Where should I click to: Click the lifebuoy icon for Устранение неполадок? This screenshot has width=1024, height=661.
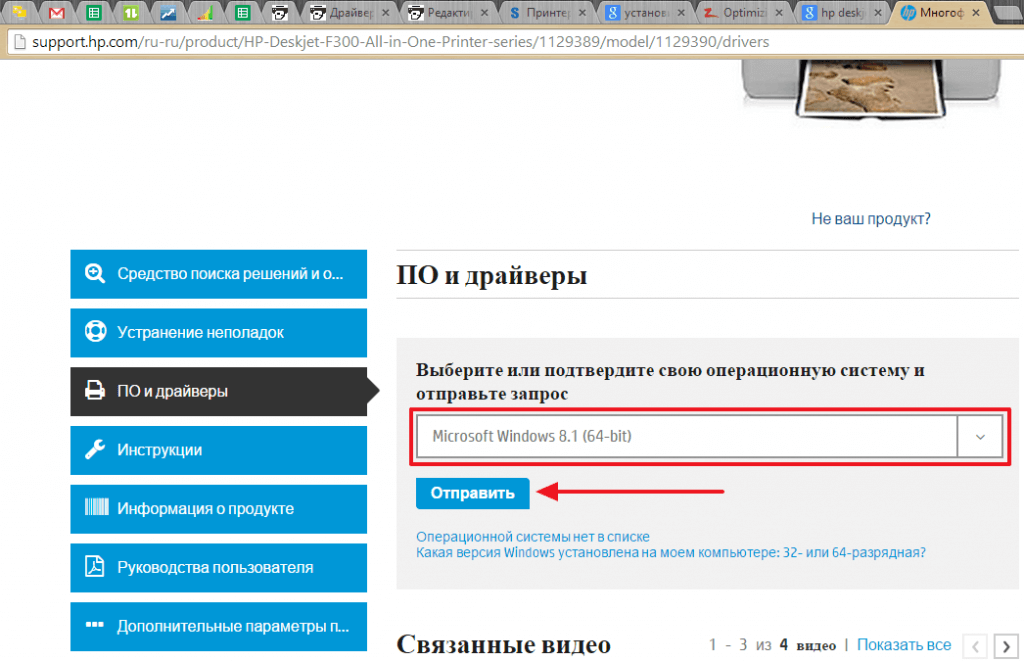click(x=95, y=332)
